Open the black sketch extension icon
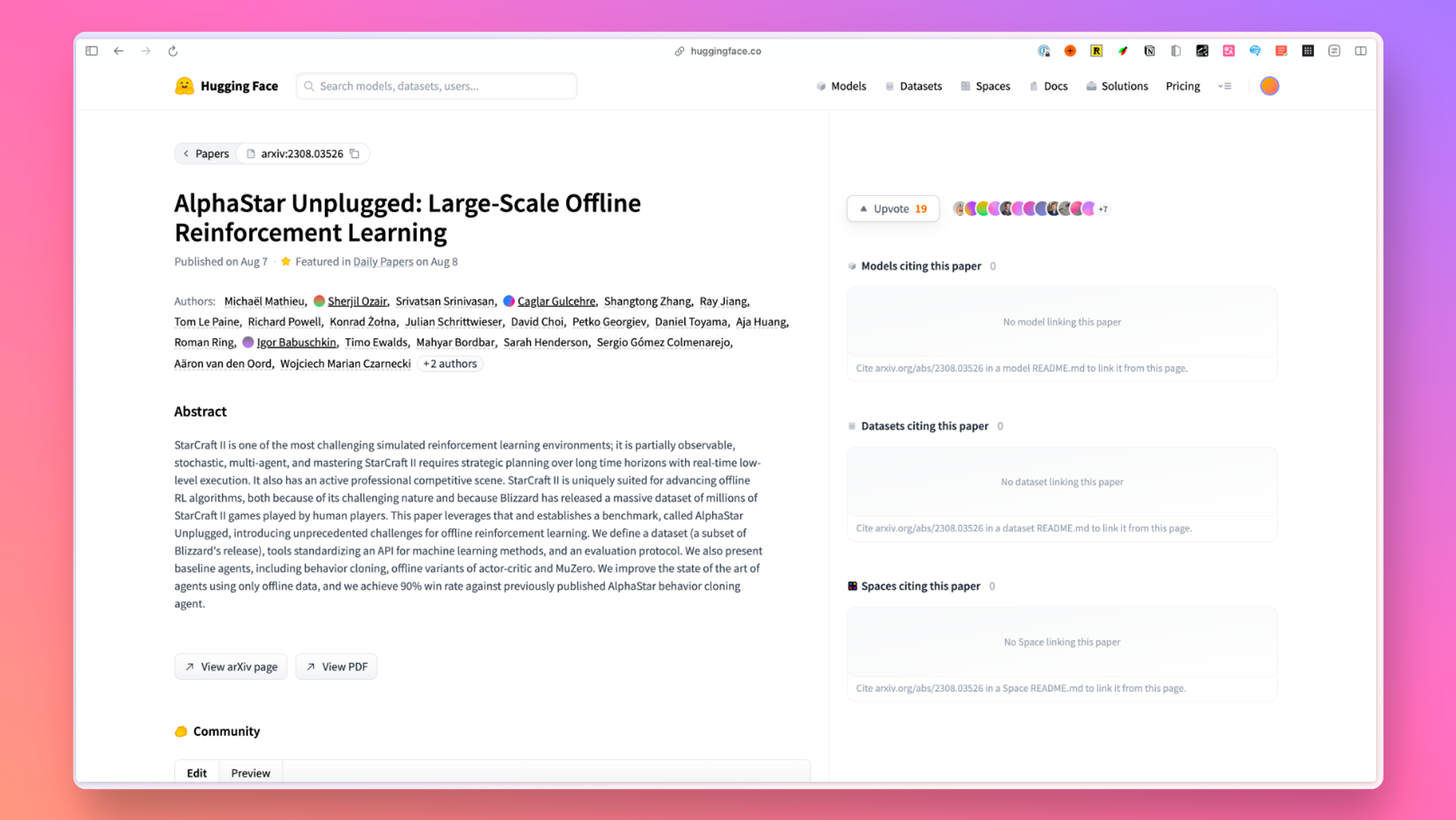Image resolution: width=1456 pixels, height=820 pixels. [1202, 51]
